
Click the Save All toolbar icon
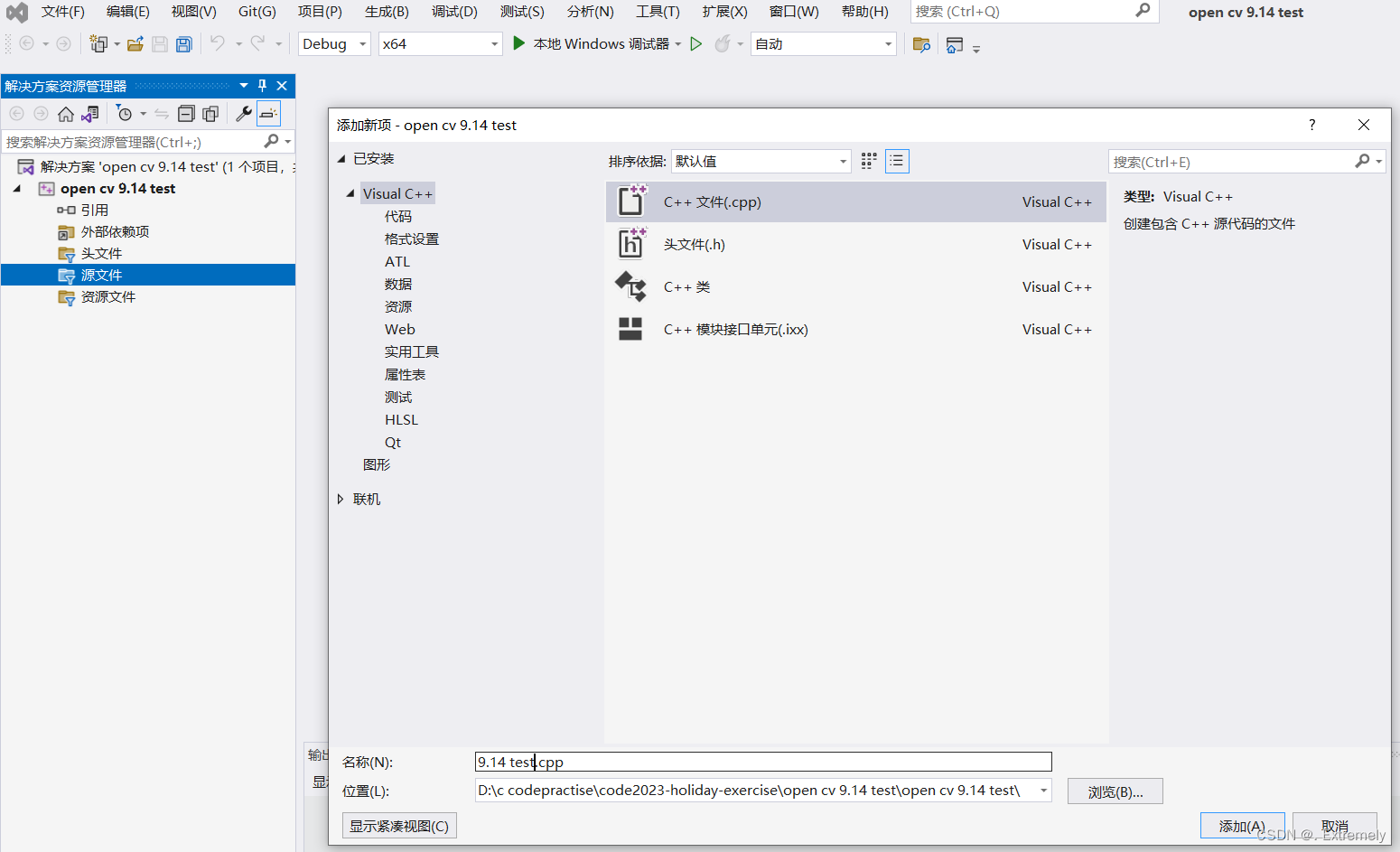[x=184, y=43]
